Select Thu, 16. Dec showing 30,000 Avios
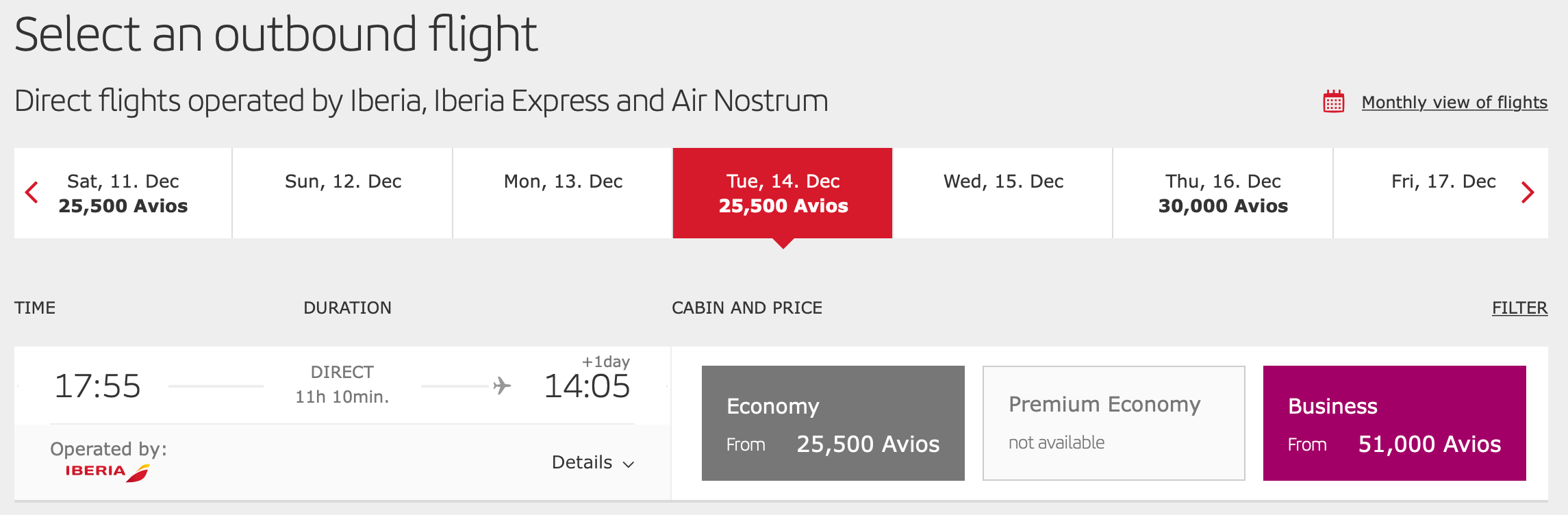 point(1223,192)
